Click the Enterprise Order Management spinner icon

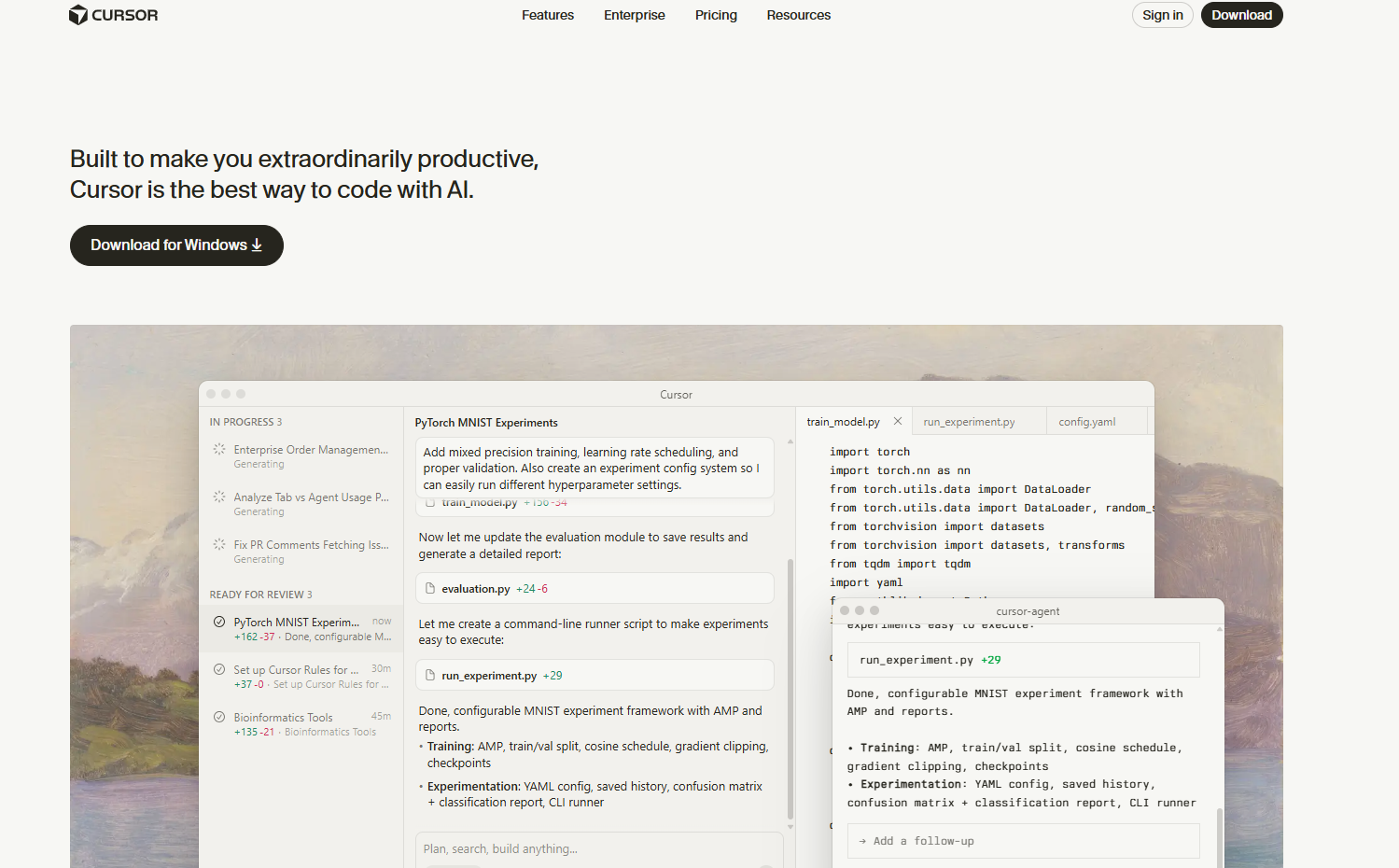pos(219,450)
